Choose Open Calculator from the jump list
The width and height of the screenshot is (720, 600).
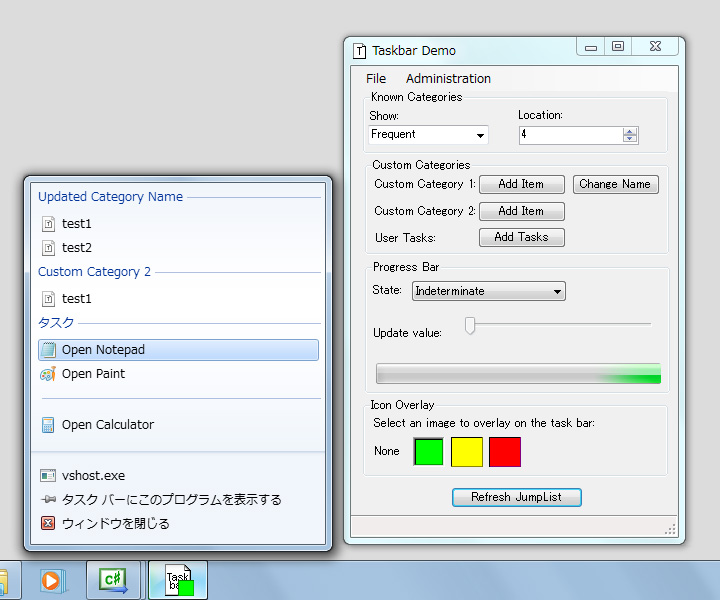pos(178,425)
